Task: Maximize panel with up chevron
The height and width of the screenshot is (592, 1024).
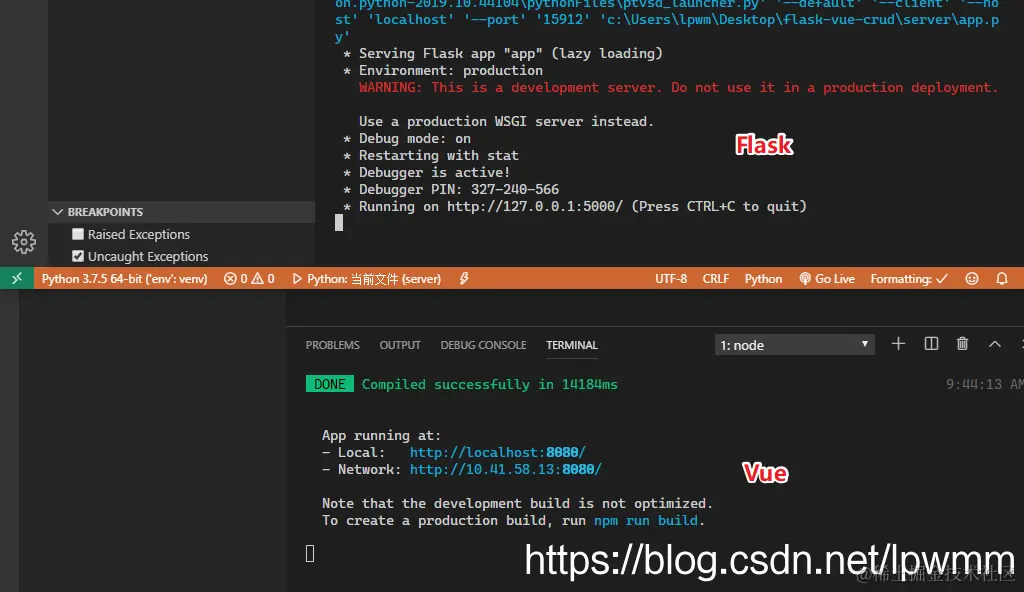Action: click(x=995, y=344)
